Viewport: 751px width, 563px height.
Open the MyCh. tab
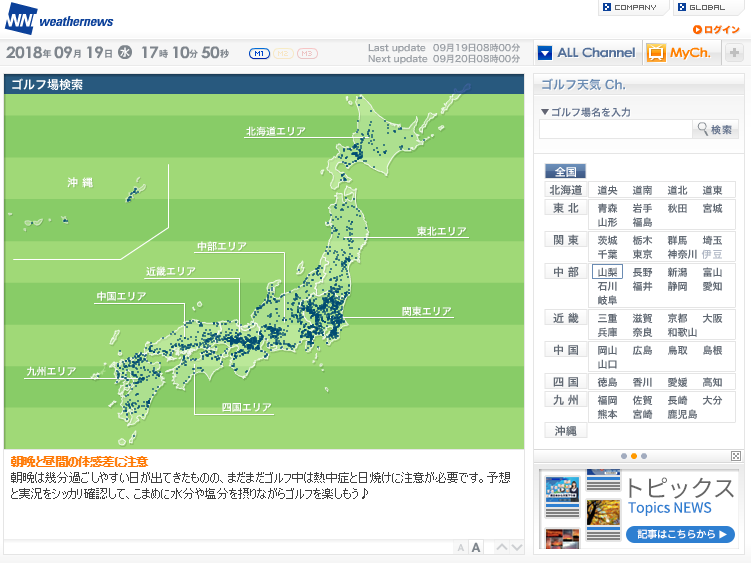coord(680,53)
